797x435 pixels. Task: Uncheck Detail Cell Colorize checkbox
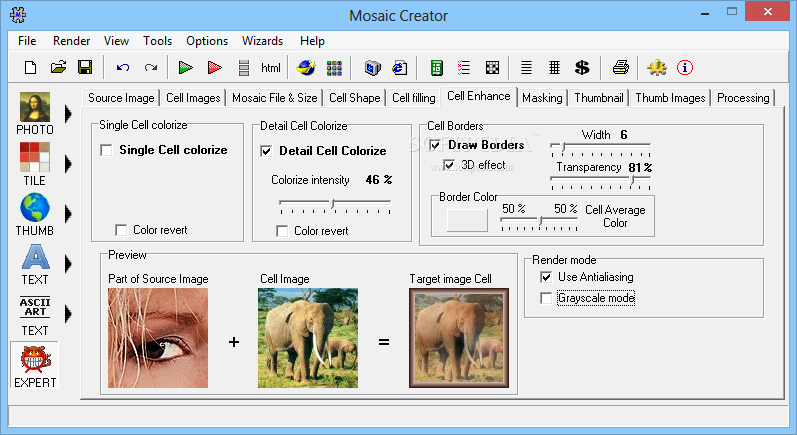(266, 151)
